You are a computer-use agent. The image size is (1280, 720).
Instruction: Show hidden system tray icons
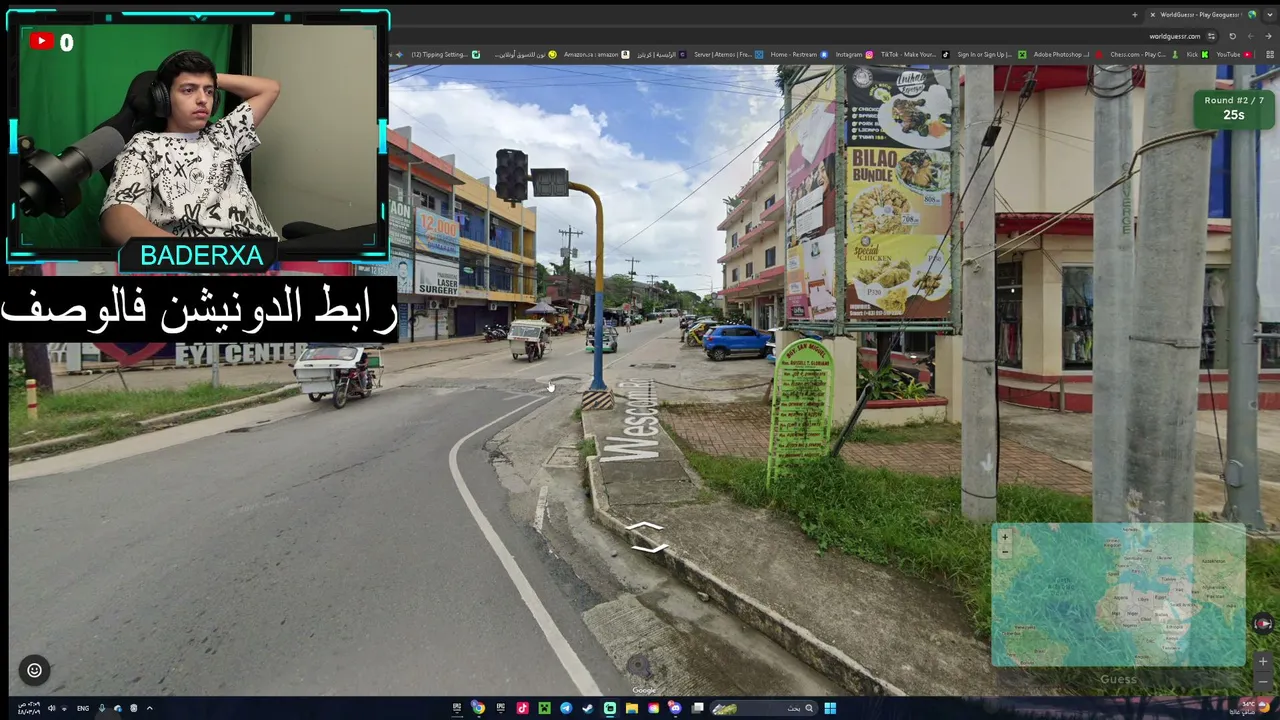tap(149, 708)
